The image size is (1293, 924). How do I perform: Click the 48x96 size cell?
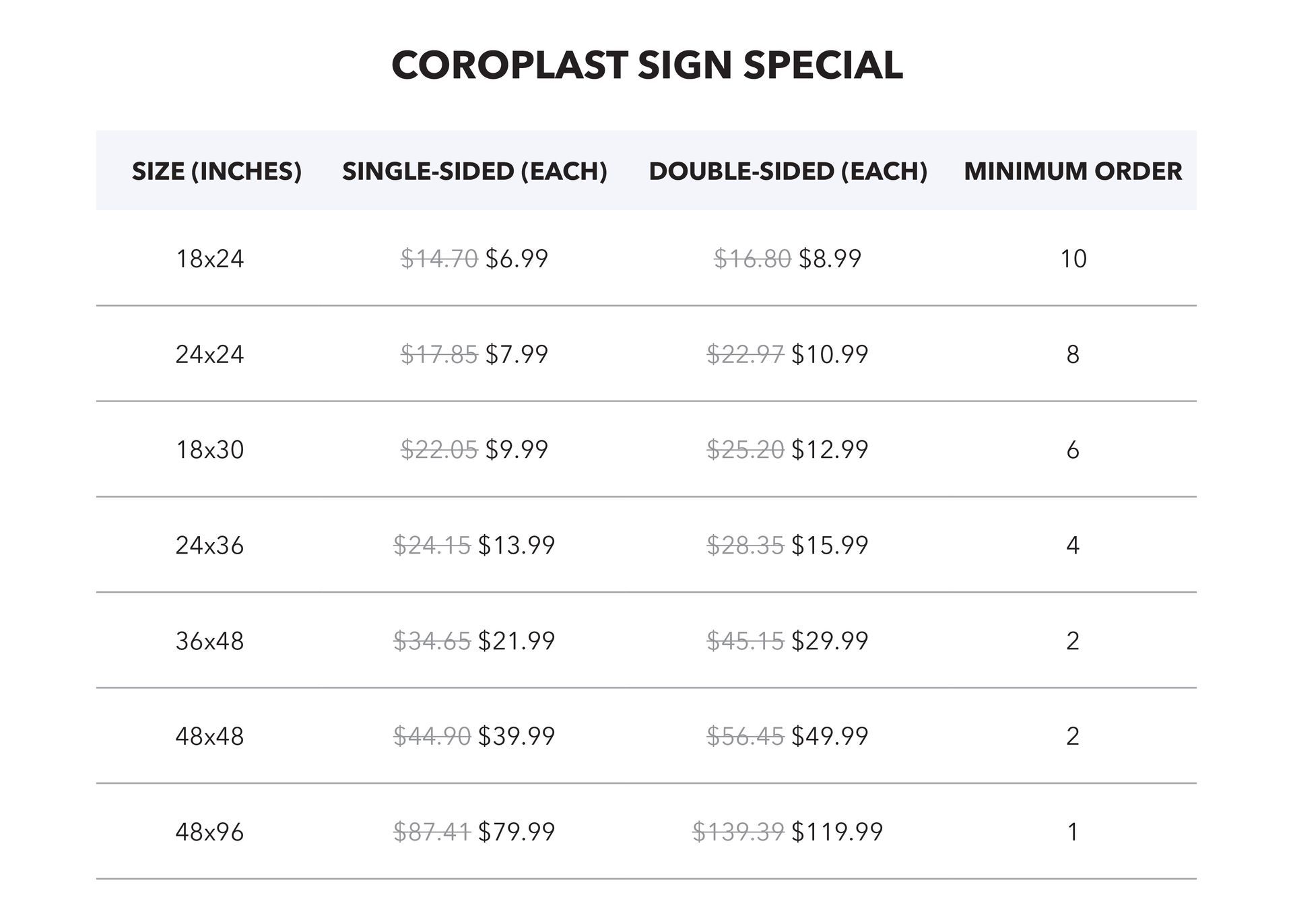coord(209,832)
